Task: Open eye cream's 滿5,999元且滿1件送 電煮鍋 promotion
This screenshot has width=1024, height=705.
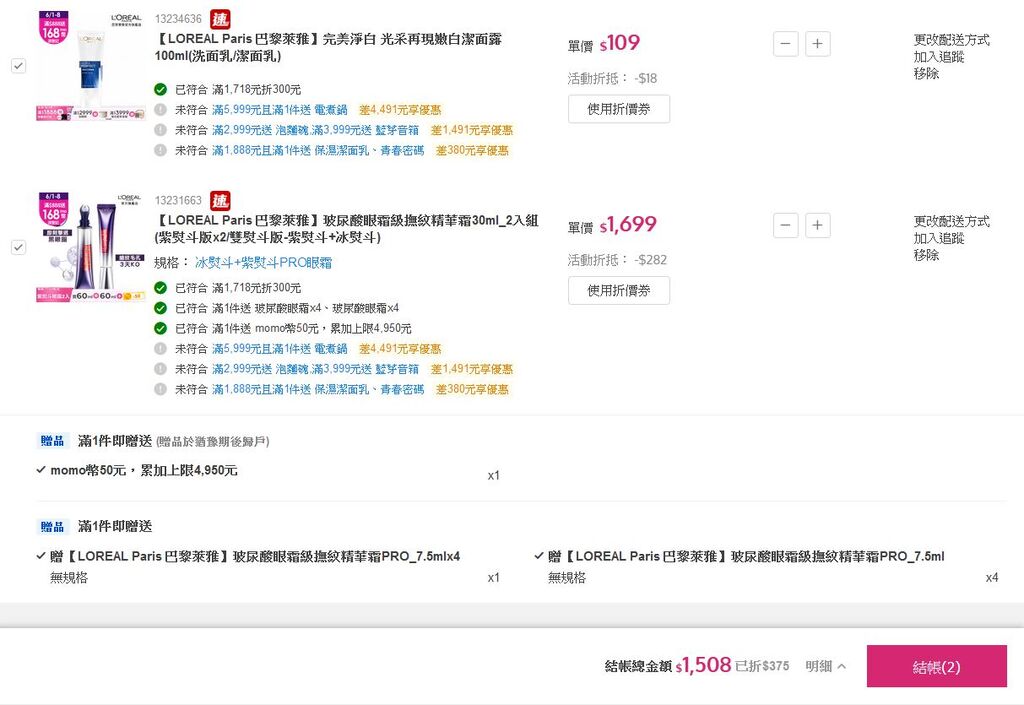Action: 280,349
